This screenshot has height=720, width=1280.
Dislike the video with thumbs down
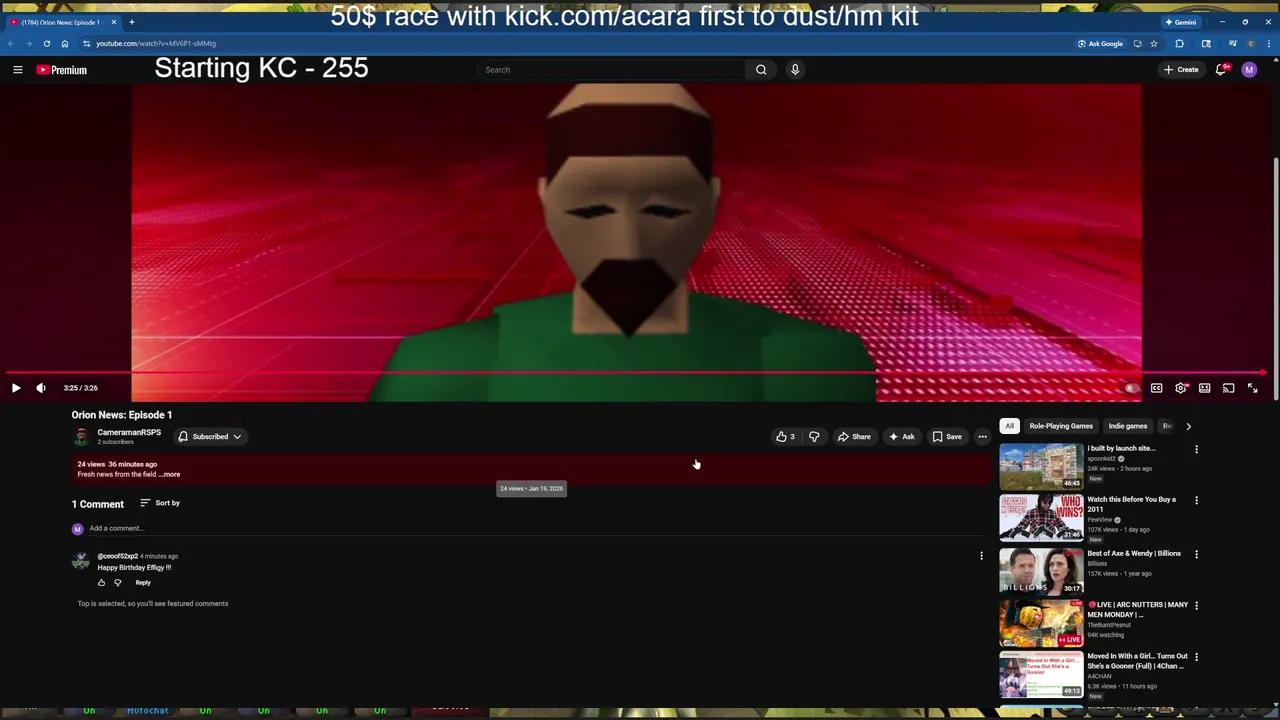coord(814,437)
